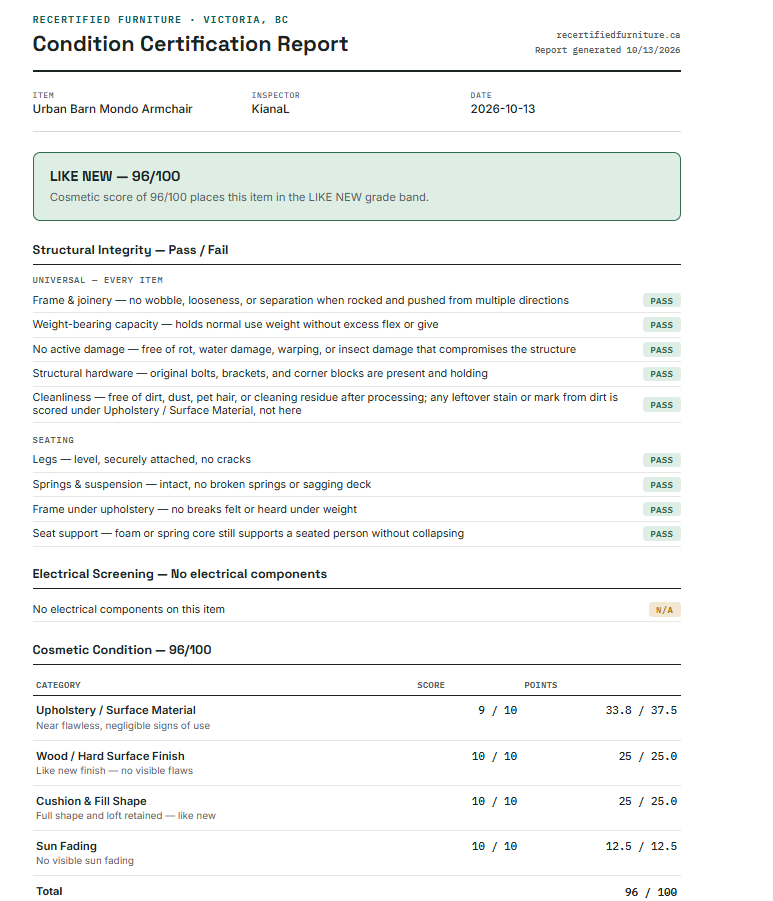Click the Upholstery / Surface Material category
Viewport: 773px width, 901px height.
coord(116,710)
